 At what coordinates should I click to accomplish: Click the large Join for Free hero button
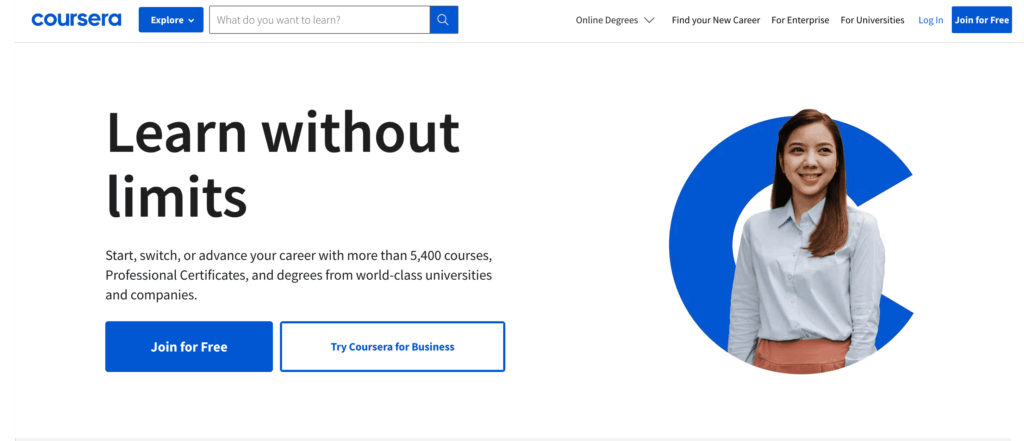(x=189, y=346)
